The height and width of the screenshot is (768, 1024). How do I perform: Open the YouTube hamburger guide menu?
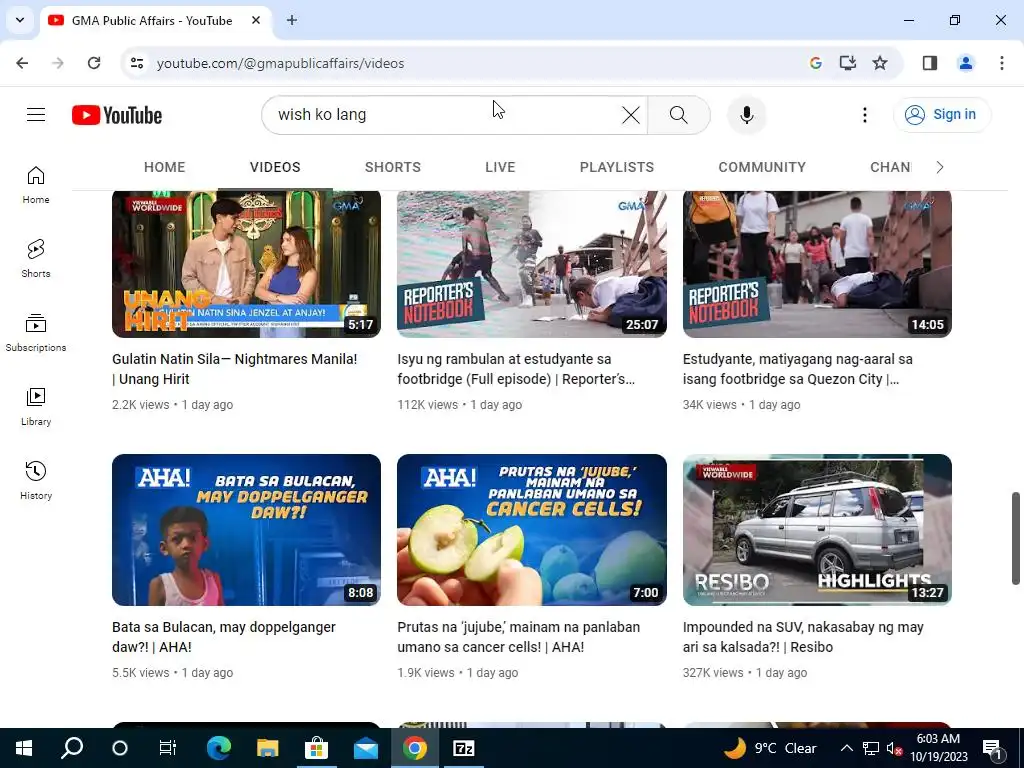(36, 115)
